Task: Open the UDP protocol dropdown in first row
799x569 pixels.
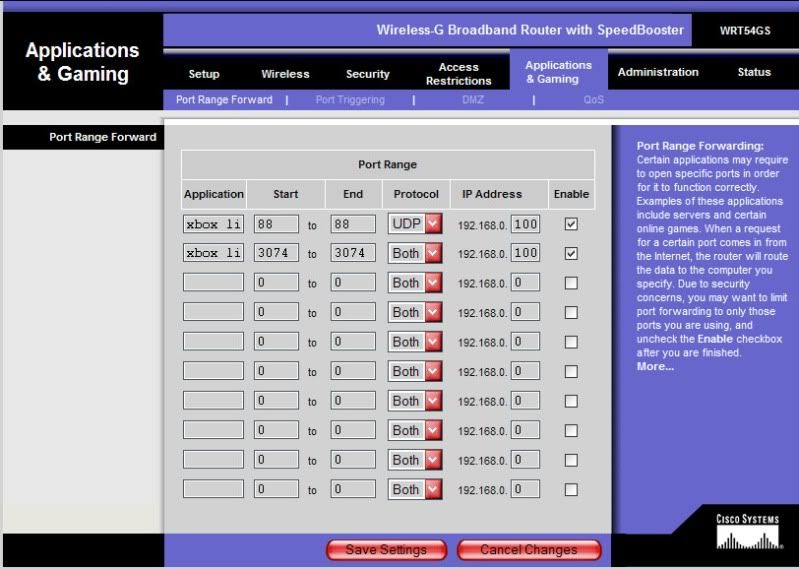Action: pos(415,224)
